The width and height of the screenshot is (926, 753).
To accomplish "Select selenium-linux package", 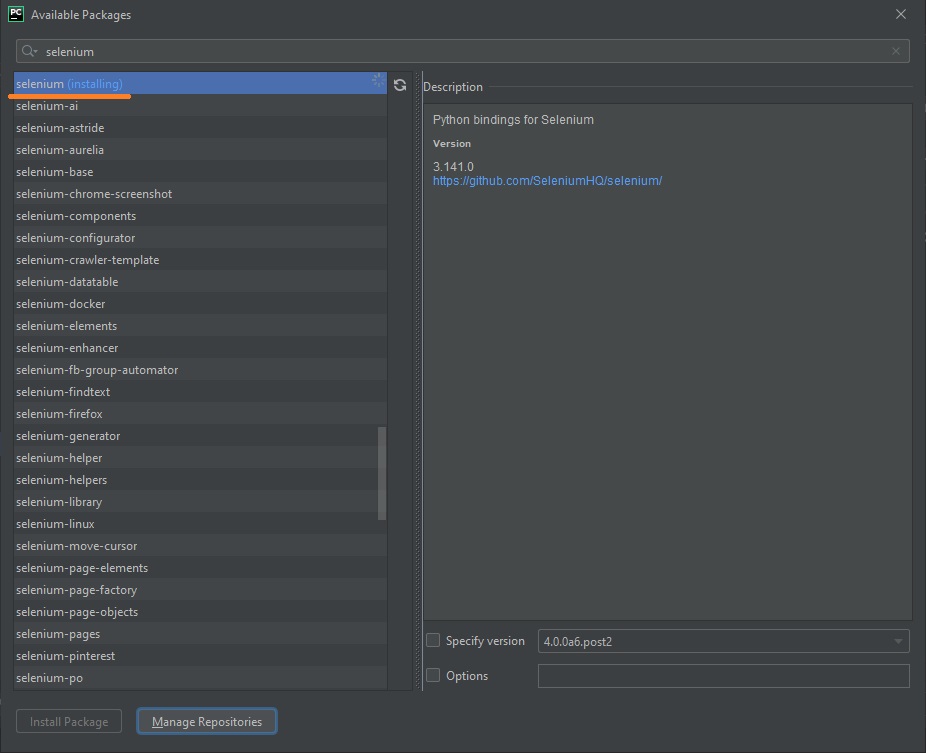I will pyautogui.click(x=200, y=524).
